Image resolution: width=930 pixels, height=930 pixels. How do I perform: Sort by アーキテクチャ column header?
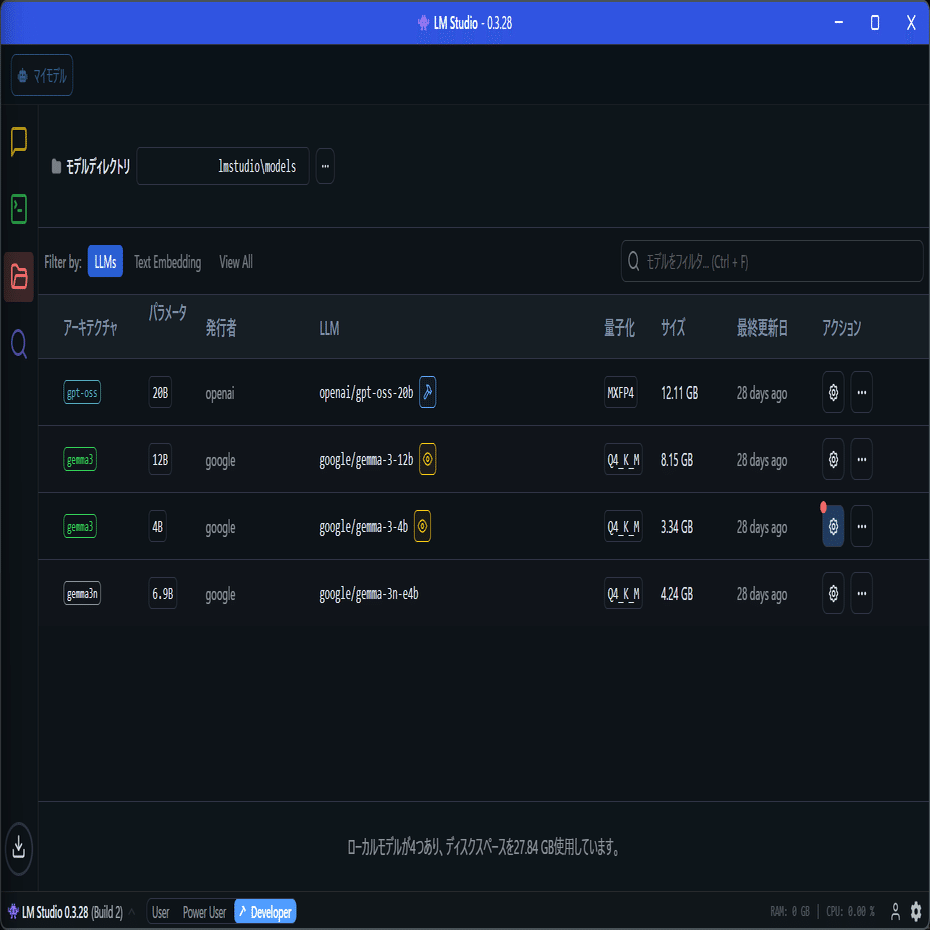(90, 327)
